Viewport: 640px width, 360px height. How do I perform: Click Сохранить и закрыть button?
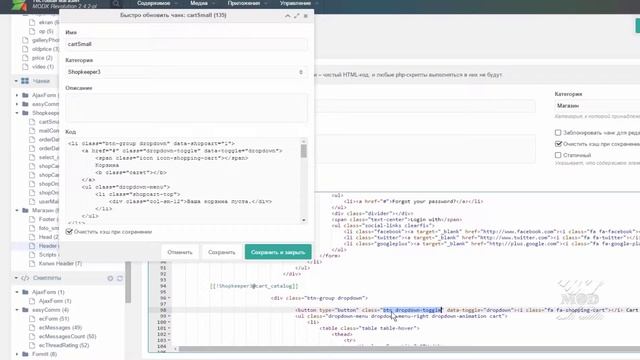pos(278,252)
